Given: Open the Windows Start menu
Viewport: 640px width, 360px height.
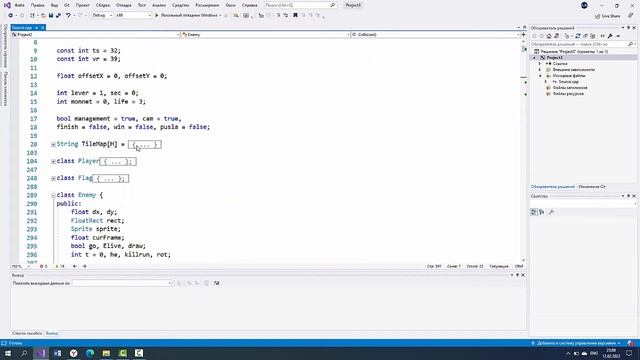Looking at the screenshot, I should click(x=8, y=353).
